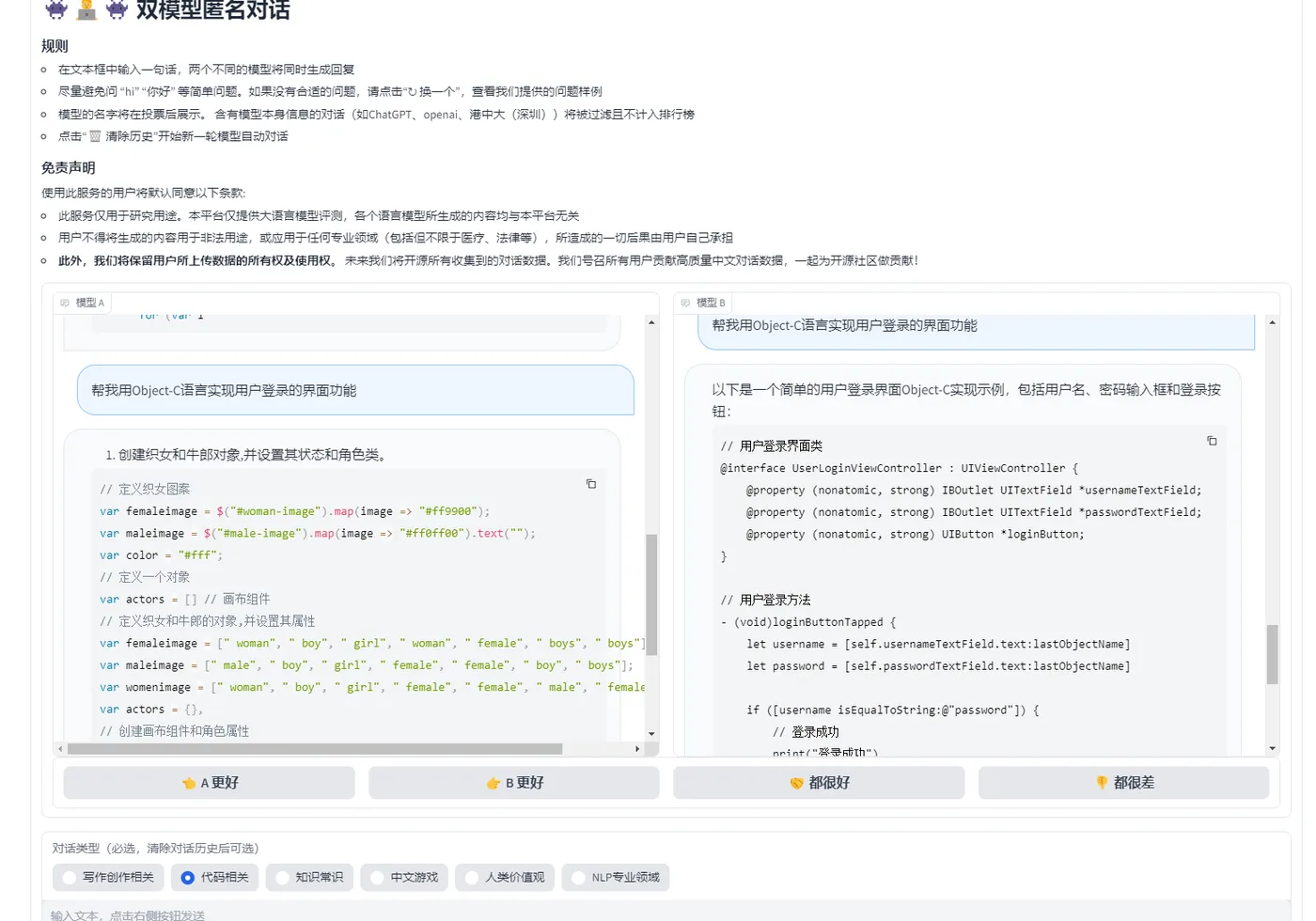This screenshot has width=1316, height=921.
Task: Click Model A scroll up arrow
Action: [x=651, y=322]
